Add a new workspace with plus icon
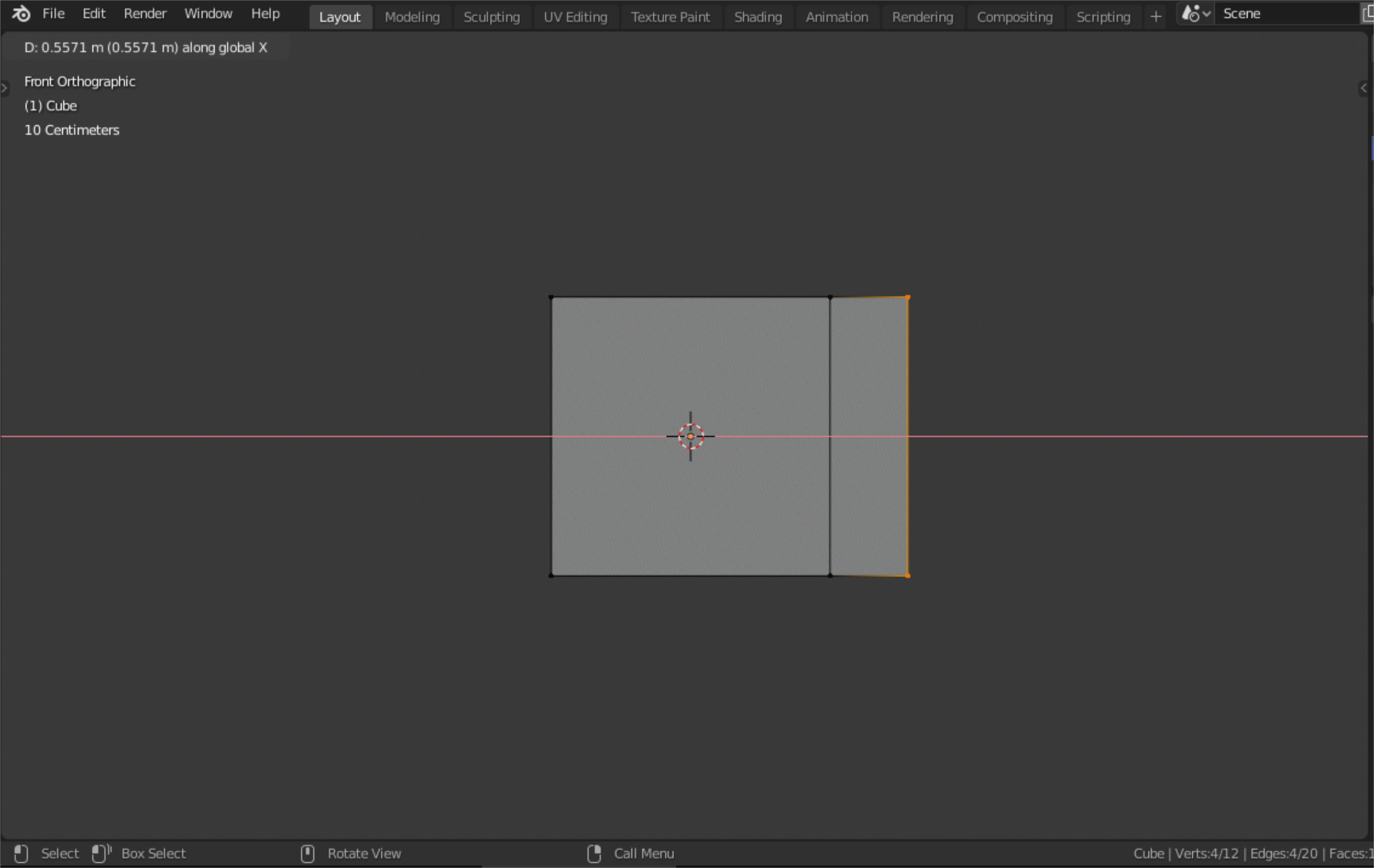 point(1155,17)
